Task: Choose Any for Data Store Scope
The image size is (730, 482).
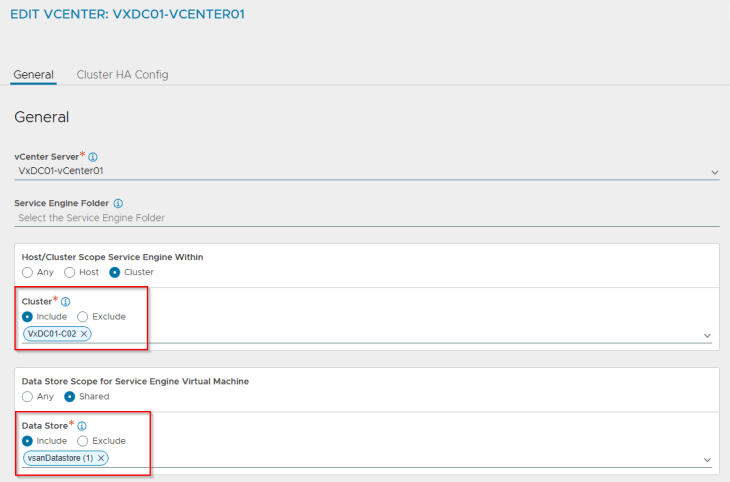Action: coord(27,396)
